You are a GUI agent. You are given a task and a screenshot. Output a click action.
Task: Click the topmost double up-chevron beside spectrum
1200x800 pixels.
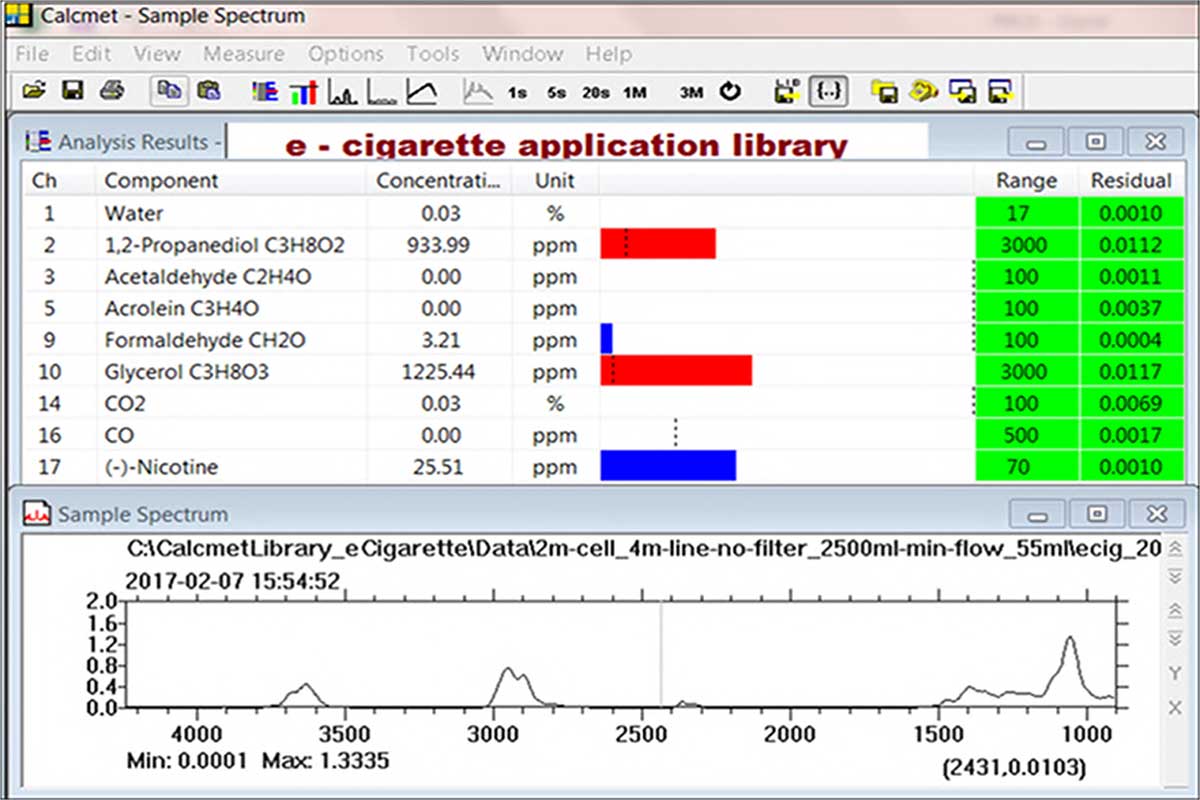(x=1176, y=549)
